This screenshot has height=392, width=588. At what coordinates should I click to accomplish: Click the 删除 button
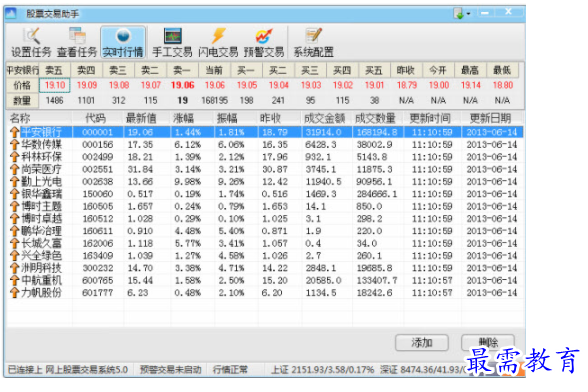coord(488,342)
